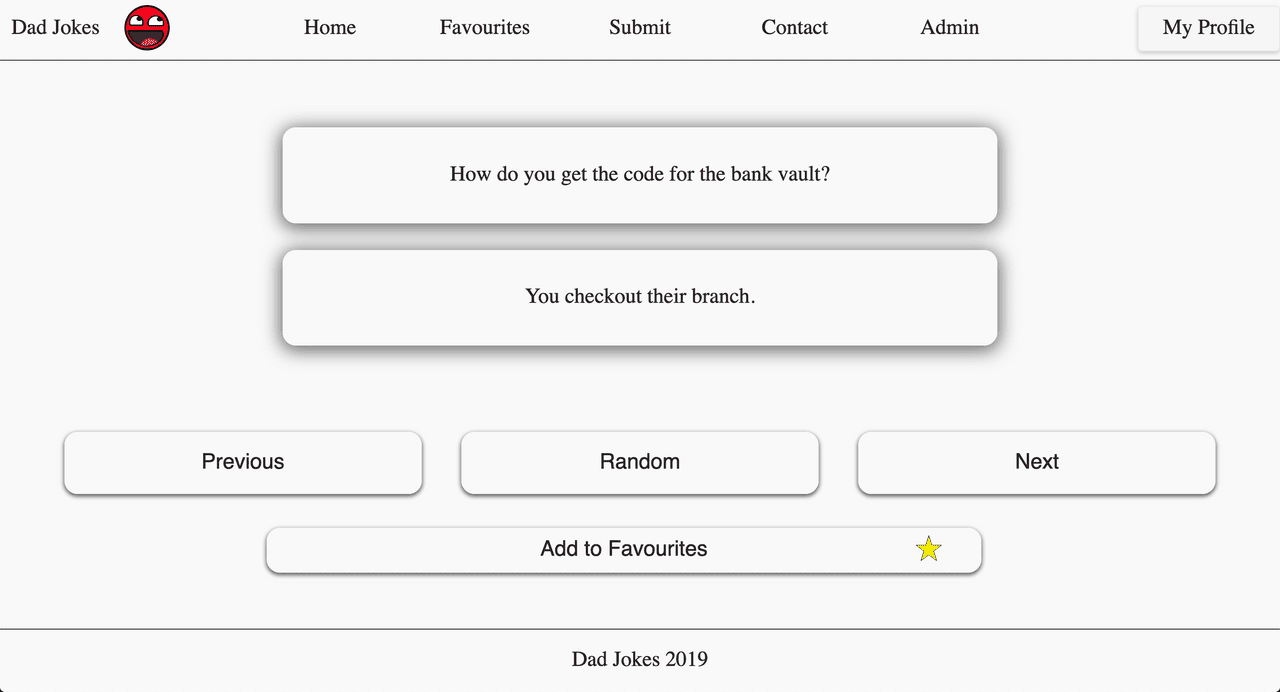Load a Random joke
This screenshot has width=1280, height=692.
click(x=640, y=462)
